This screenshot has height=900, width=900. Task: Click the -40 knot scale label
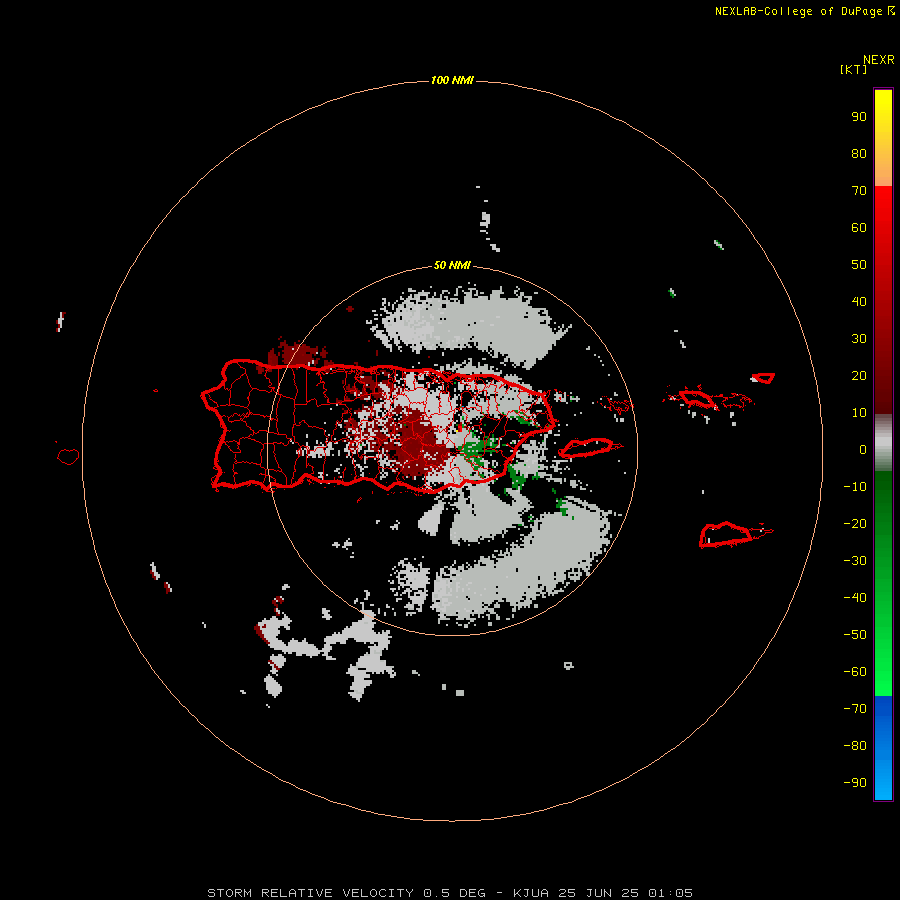click(x=855, y=598)
